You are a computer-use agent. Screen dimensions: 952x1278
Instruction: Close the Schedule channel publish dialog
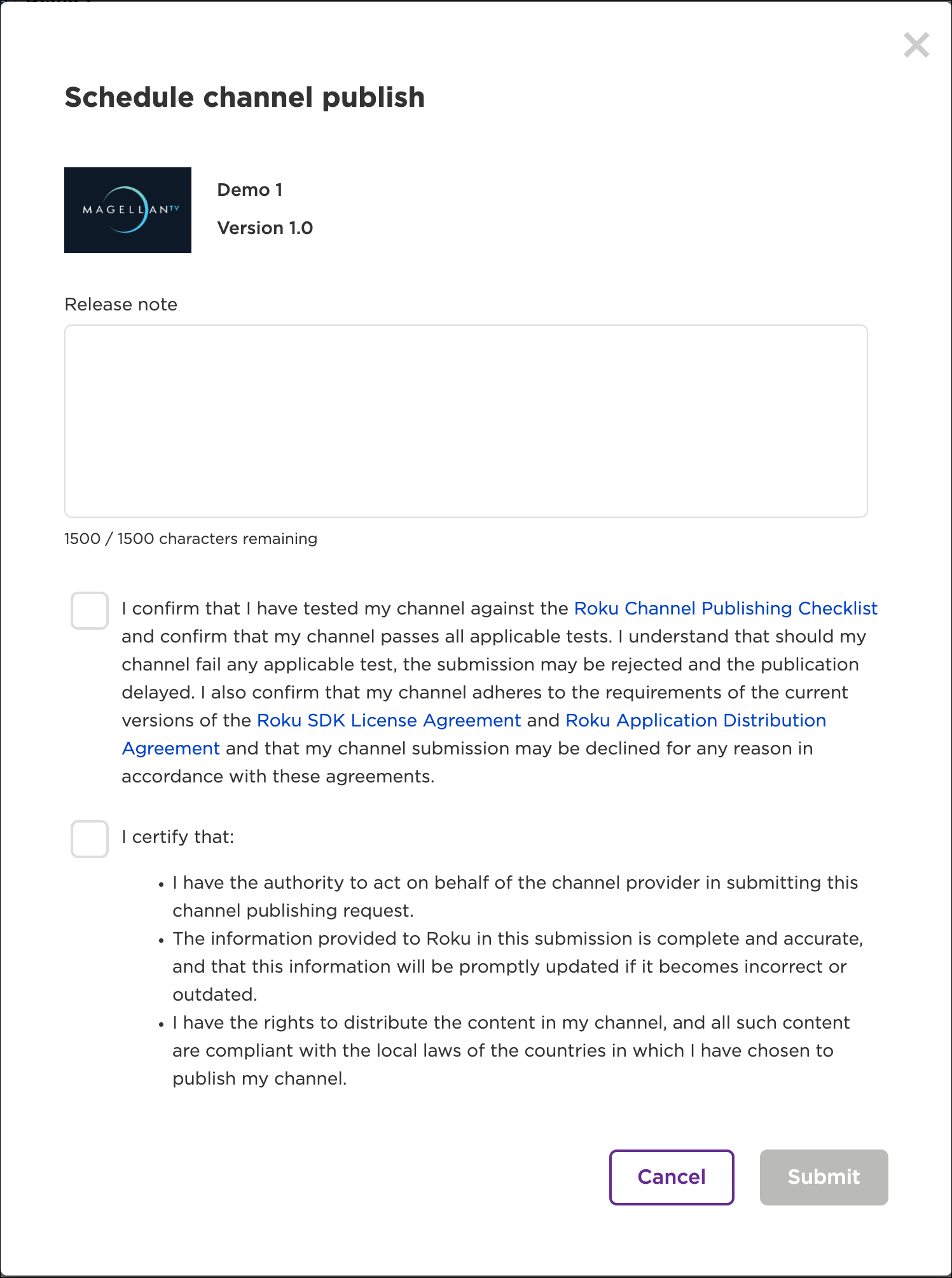click(x=916, y=45)
